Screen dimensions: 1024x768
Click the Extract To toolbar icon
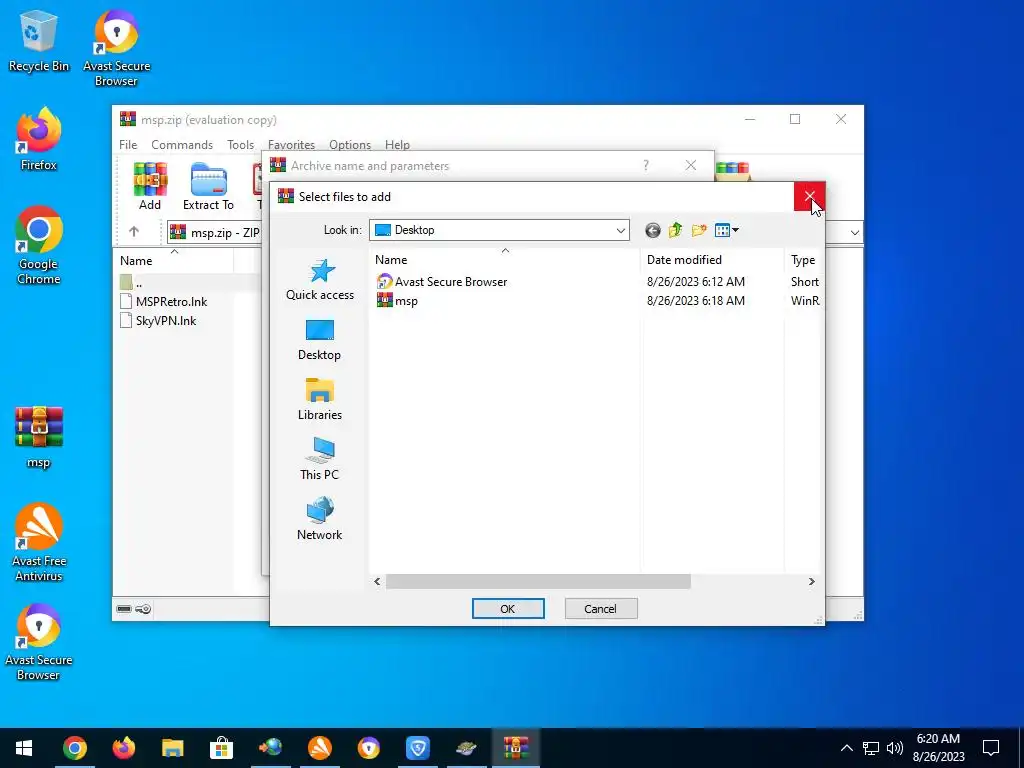[208, 186]
